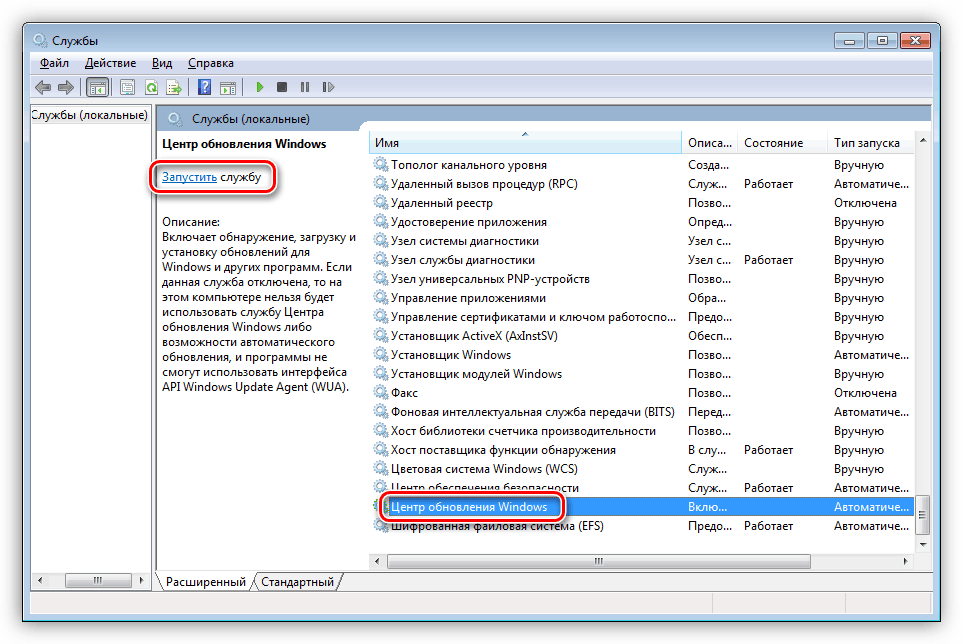Click the gear icon of Установщик модулей Windows

click(x=381, y=373)
